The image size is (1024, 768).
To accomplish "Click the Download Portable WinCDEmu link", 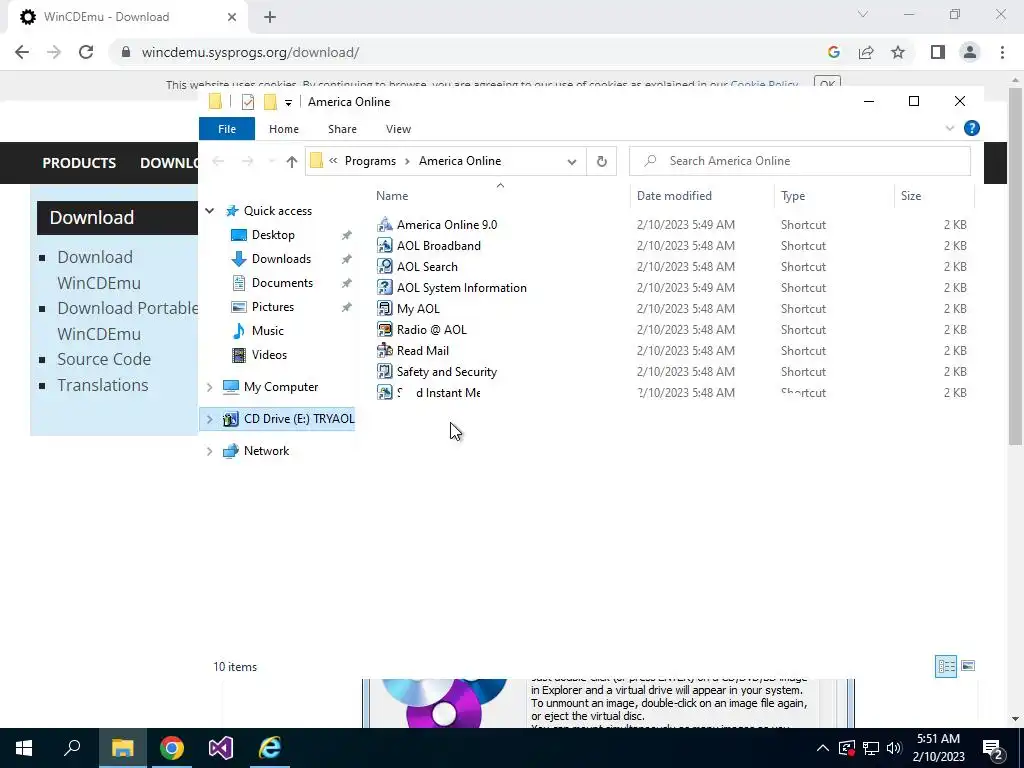I will coord(127,321).
